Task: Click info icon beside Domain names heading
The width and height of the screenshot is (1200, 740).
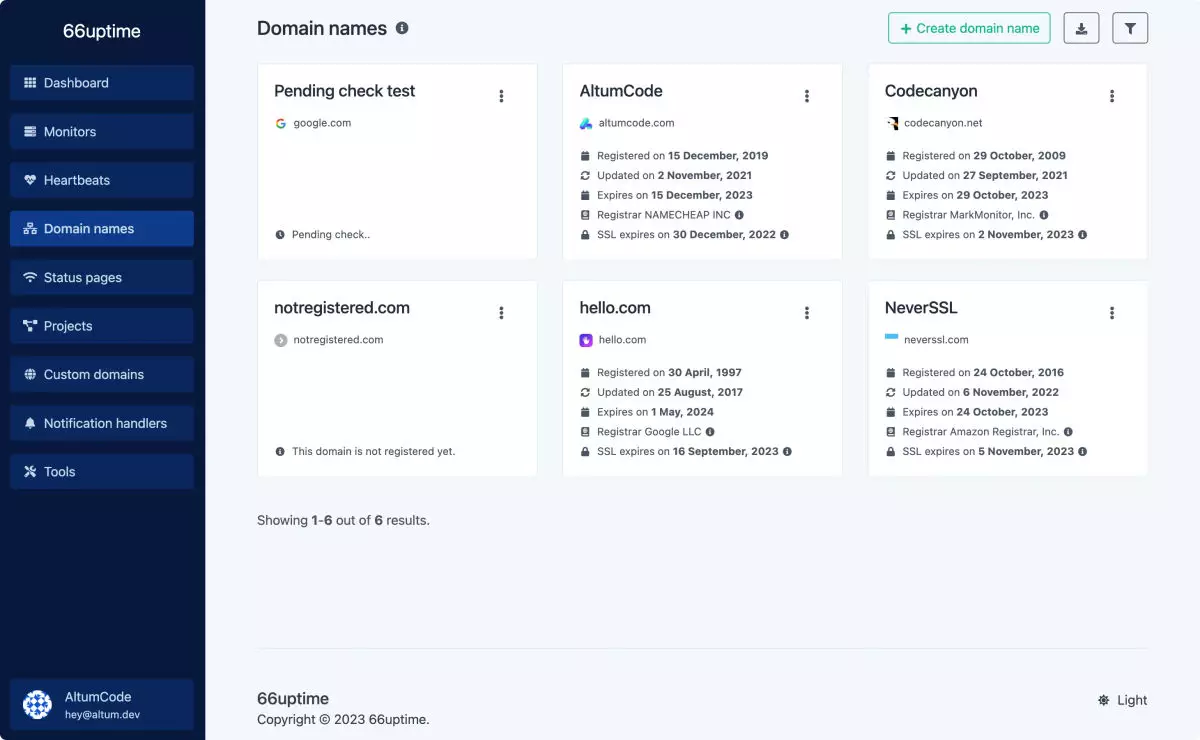Action: click(x=402, y=28)
